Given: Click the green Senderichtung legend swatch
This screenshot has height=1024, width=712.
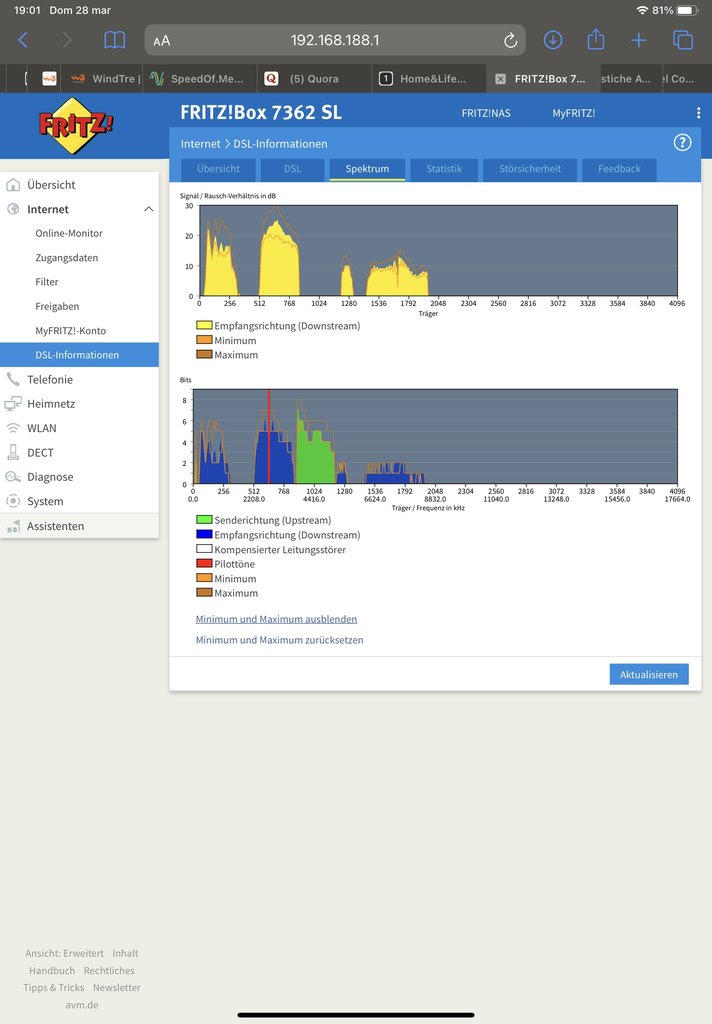Looking at the screenshot, I should [x=204, y=520].
